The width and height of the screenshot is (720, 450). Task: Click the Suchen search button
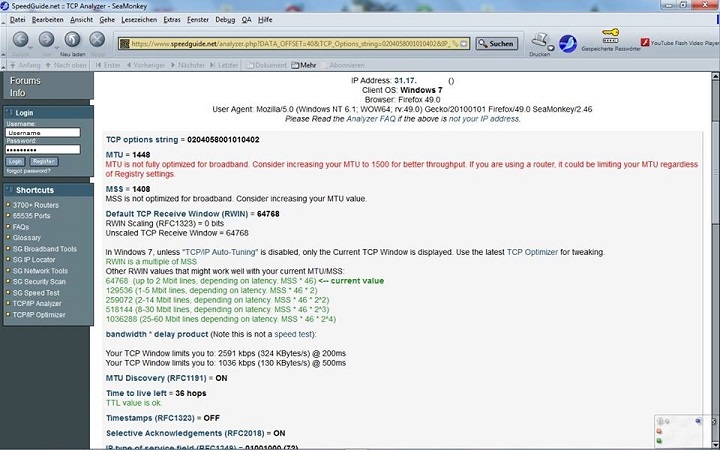pyautogui.click(x=496, y=44)
